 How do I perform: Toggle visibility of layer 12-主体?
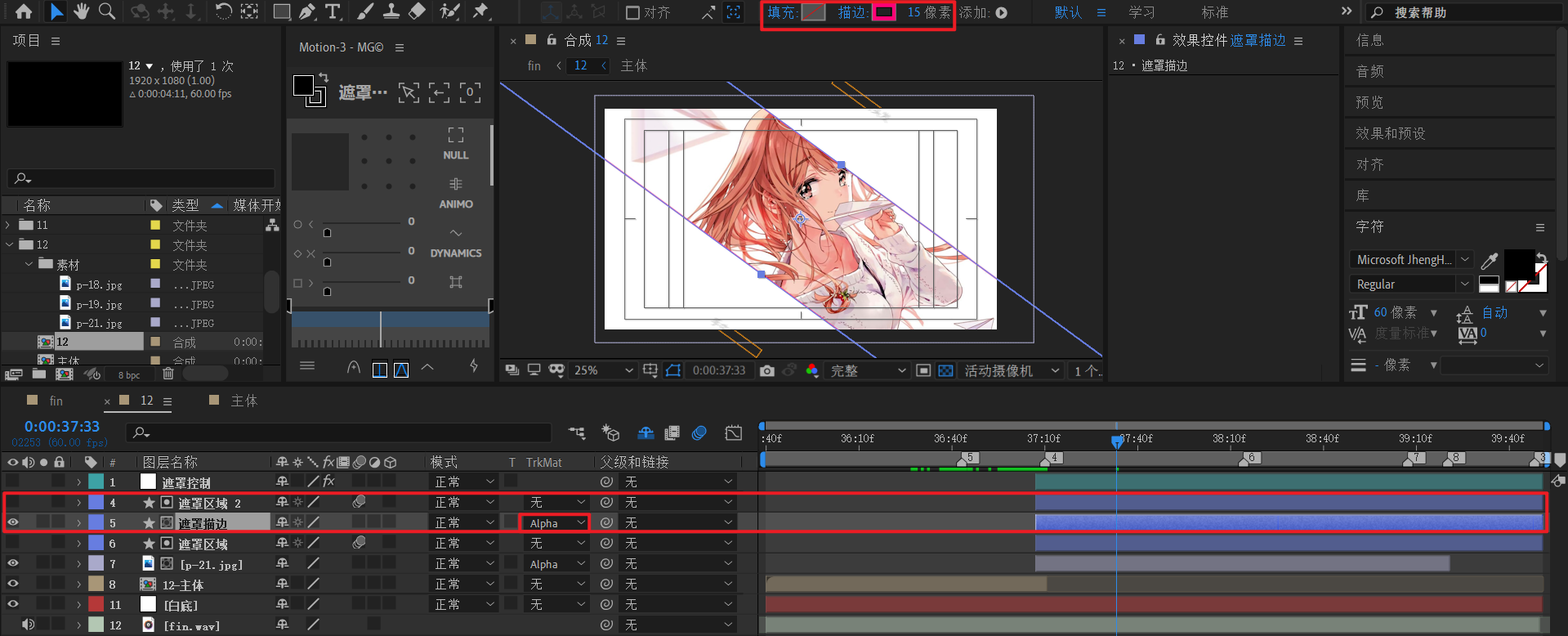click(x=13, y=584)
